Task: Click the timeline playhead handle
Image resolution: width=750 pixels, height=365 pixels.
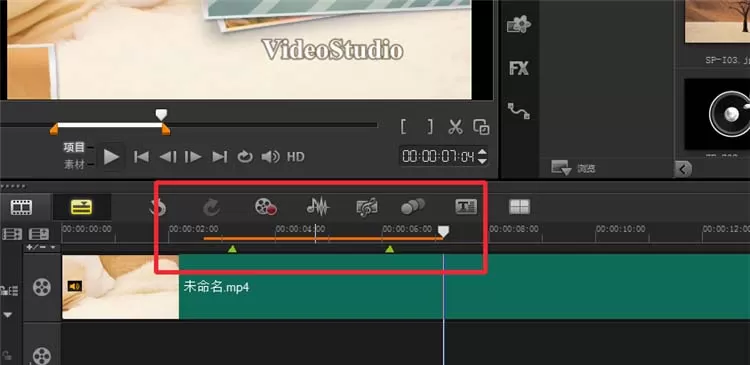Action: (444, 232)
